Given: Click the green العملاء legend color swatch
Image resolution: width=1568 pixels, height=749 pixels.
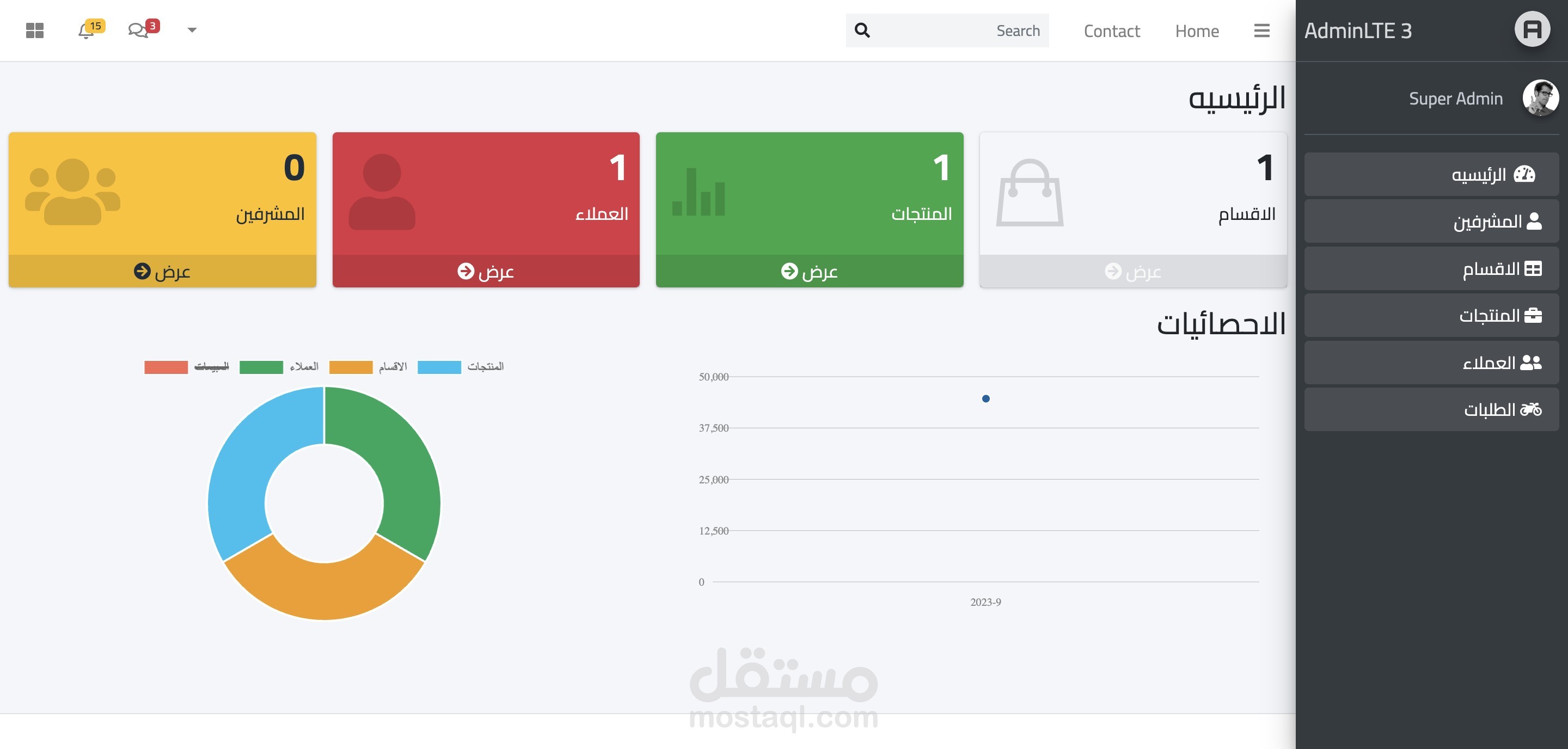Looking at the screenshot, I should tap(261, 367).
